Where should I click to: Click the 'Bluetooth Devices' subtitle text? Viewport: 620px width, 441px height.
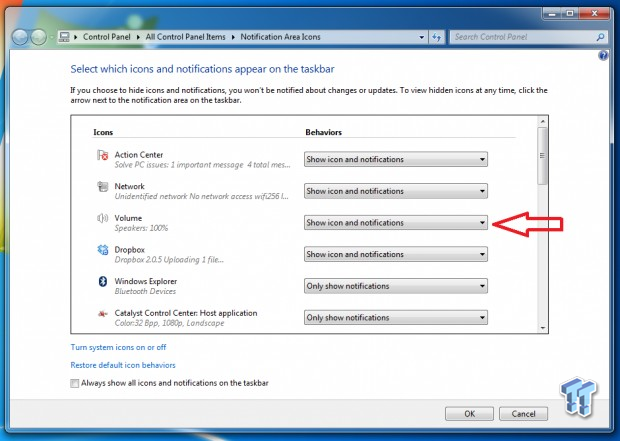(145, 291)
